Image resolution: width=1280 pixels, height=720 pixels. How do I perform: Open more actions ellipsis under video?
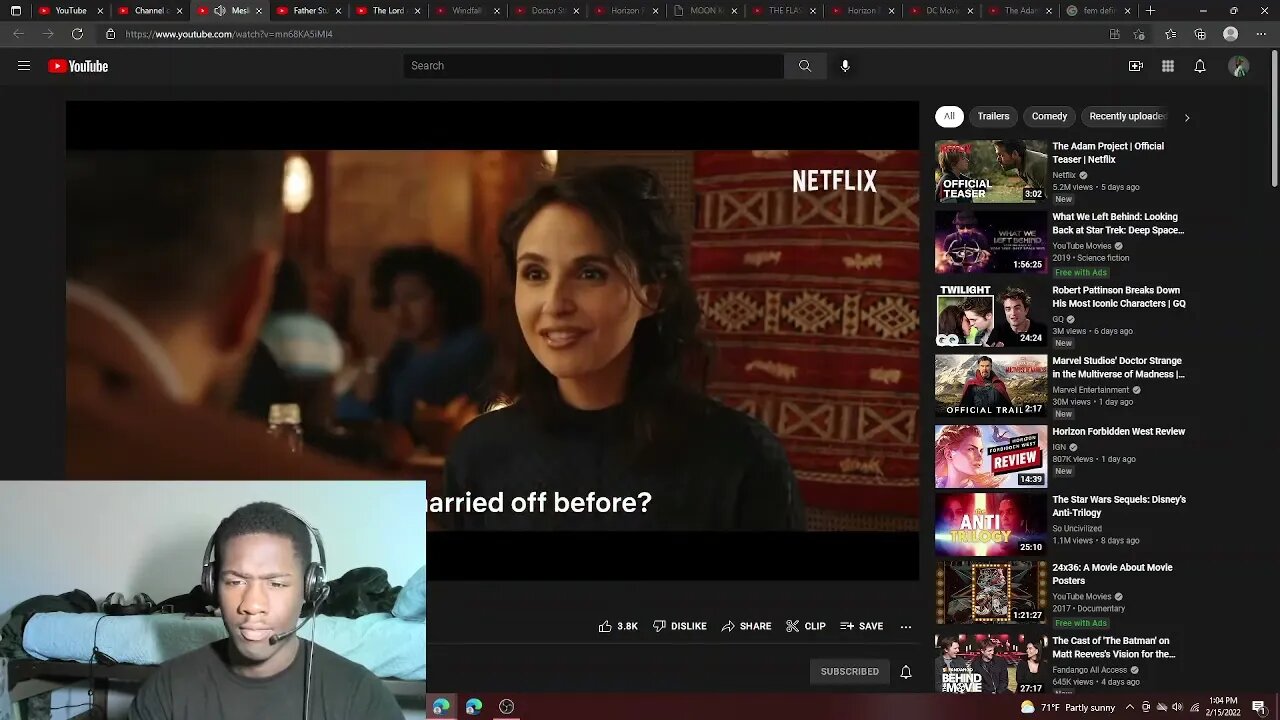click(906, 626)
